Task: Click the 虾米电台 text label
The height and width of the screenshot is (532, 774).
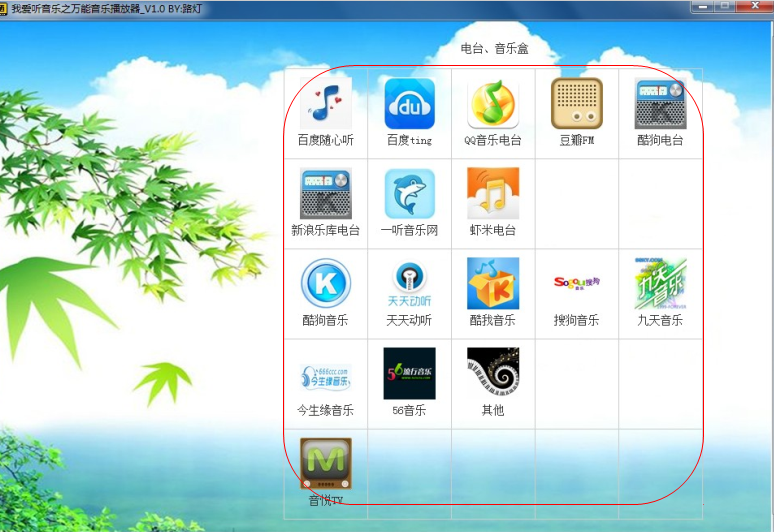Action: [493, 230]
